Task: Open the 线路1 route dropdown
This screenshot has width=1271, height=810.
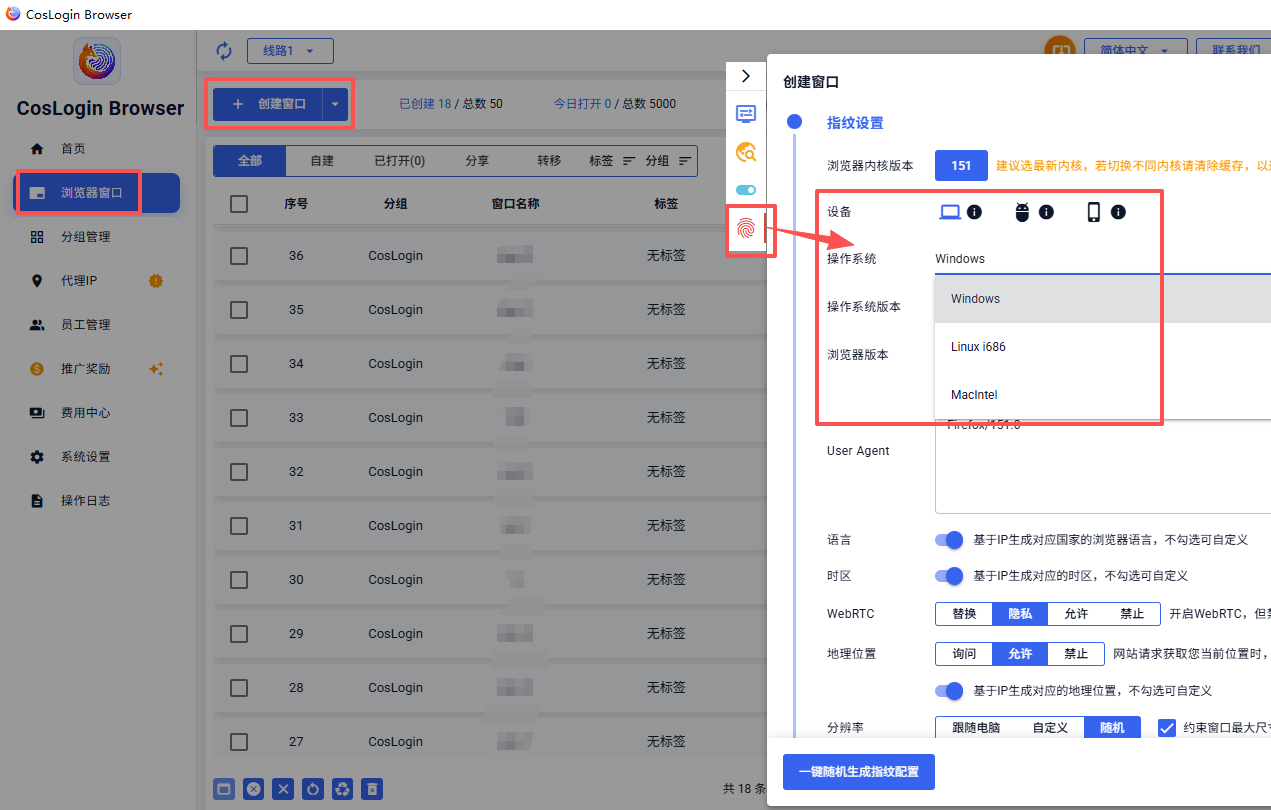Action: click(290, 50)
